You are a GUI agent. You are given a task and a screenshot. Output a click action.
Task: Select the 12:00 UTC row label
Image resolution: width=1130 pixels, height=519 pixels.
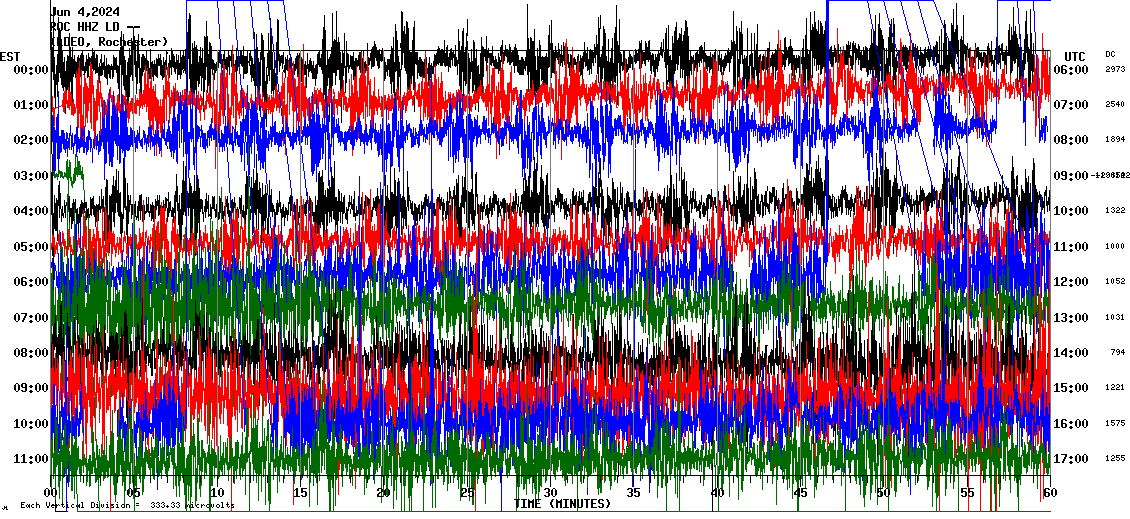click(x=1070, y=282)
